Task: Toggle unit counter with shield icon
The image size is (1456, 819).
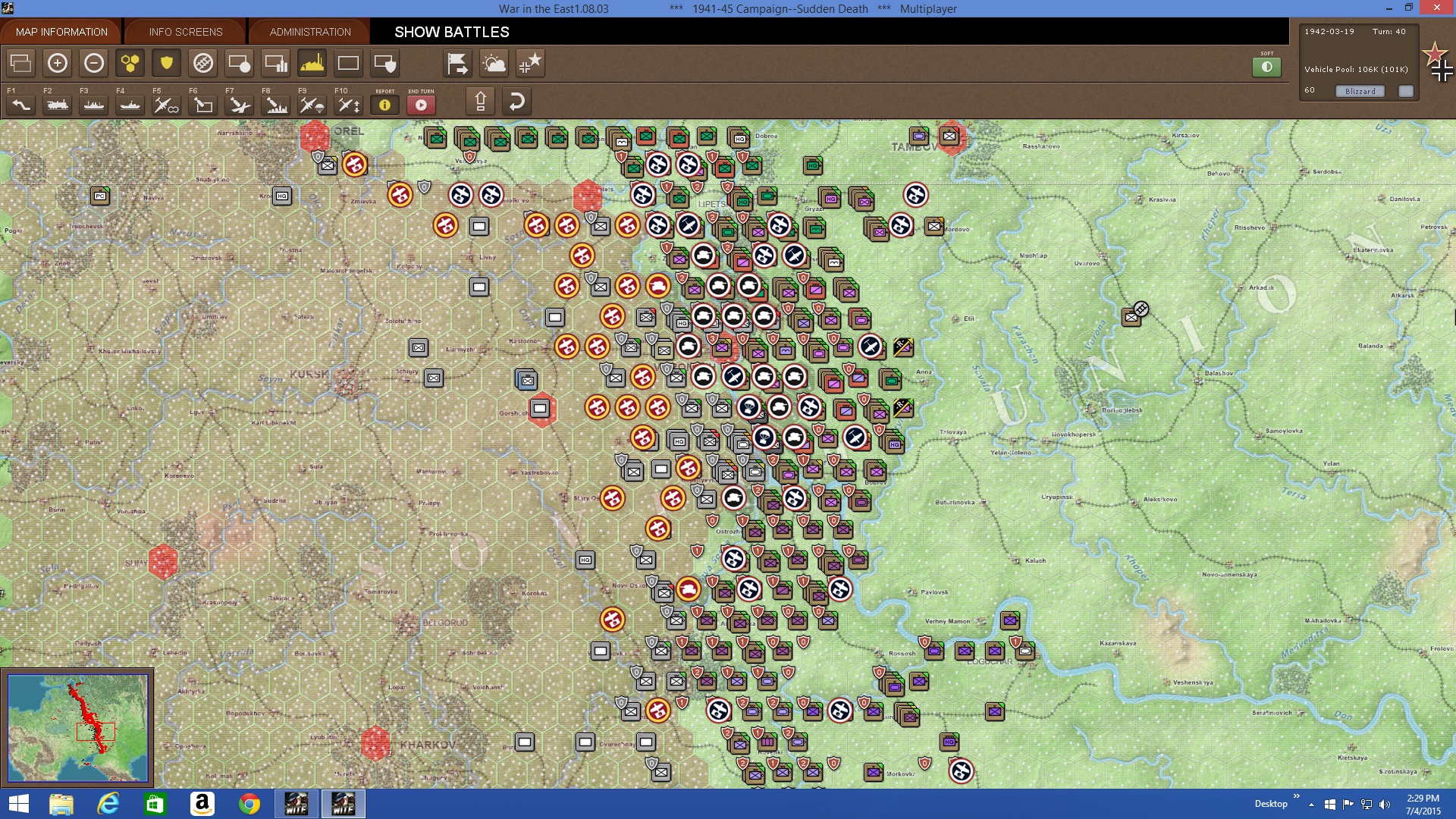Action: (x=385, y=63)
